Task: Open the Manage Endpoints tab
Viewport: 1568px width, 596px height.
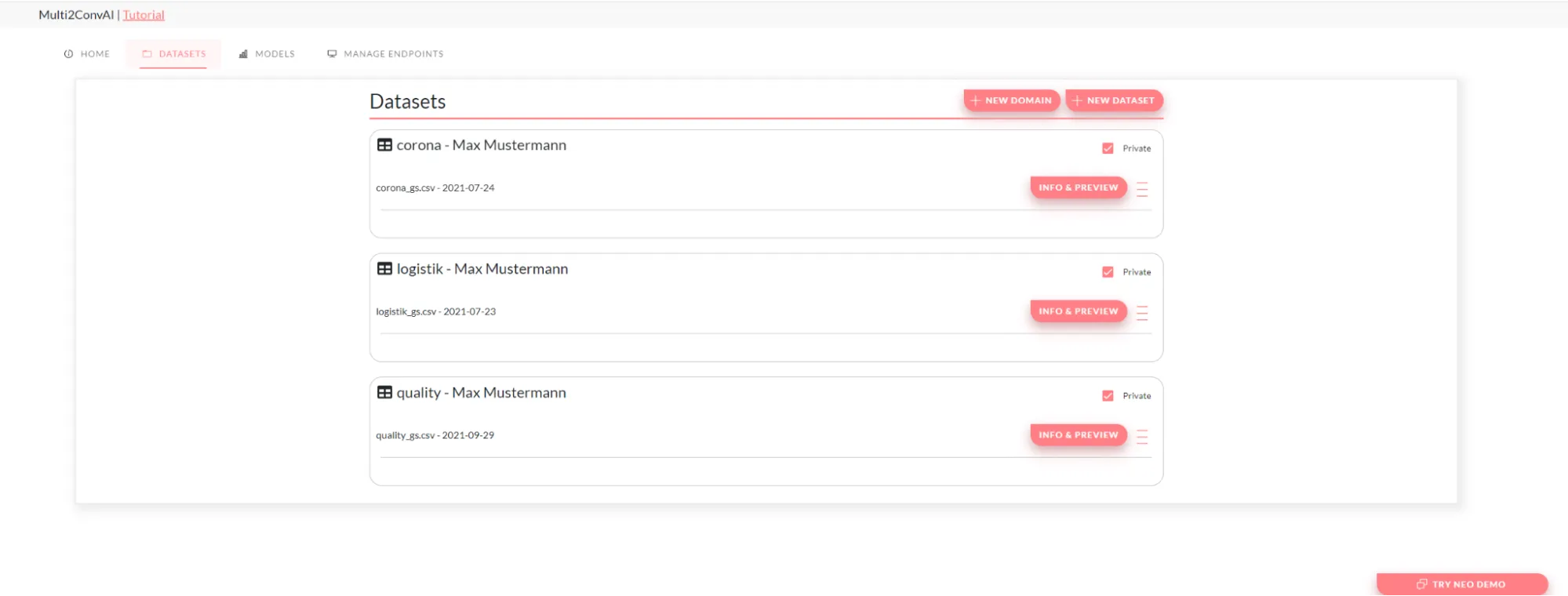Action: (x=385, y=54)
